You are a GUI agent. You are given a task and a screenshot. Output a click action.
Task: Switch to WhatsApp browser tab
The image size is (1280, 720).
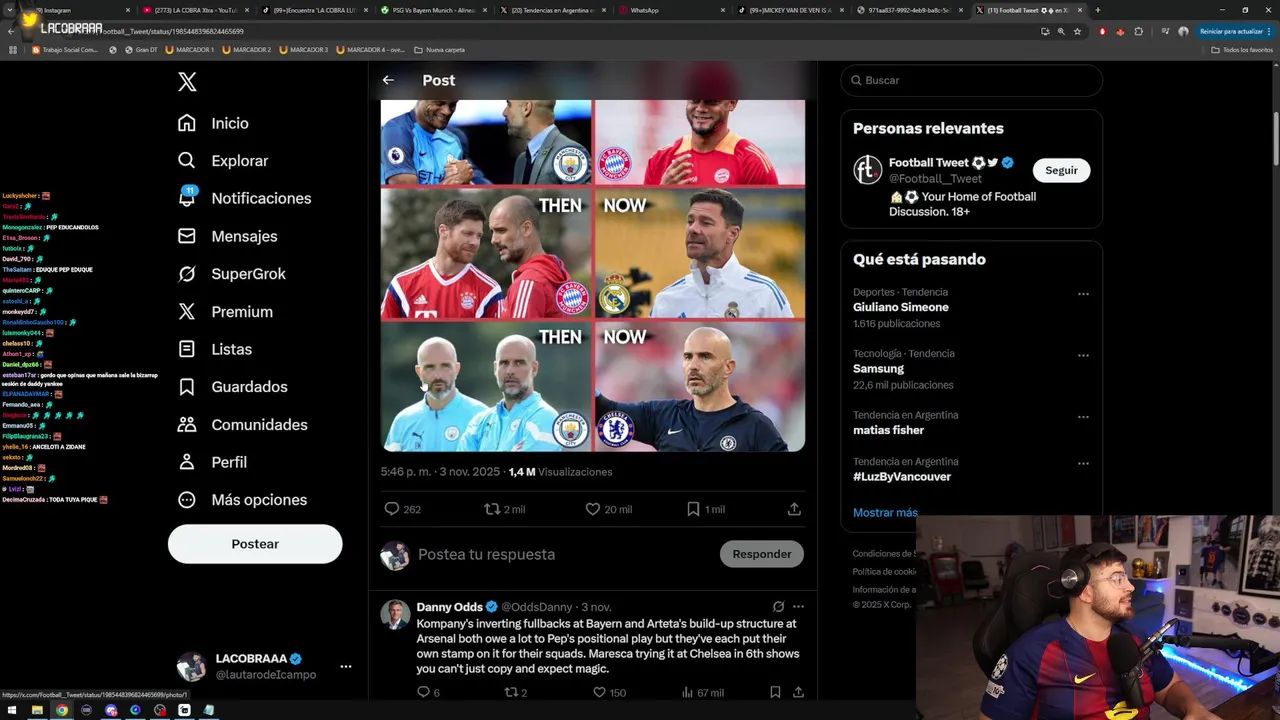(x=671, y=10)
